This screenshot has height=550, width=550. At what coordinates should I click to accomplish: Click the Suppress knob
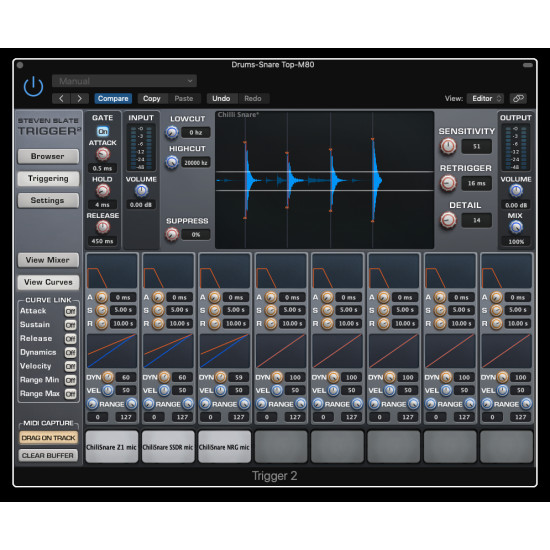(172, 234)
